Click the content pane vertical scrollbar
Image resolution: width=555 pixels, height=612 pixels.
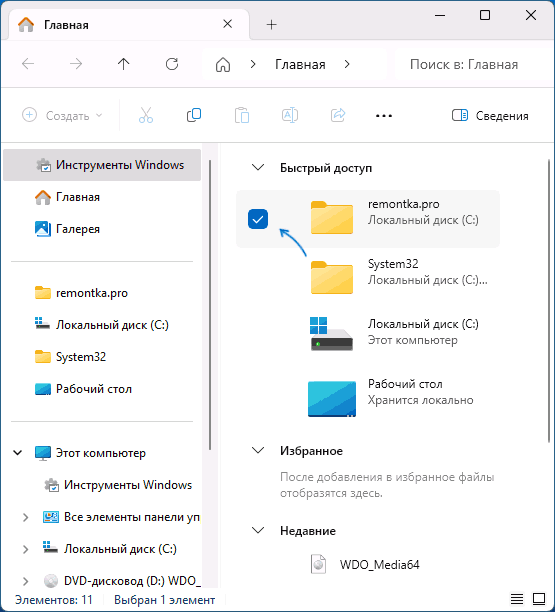[549, 301]
